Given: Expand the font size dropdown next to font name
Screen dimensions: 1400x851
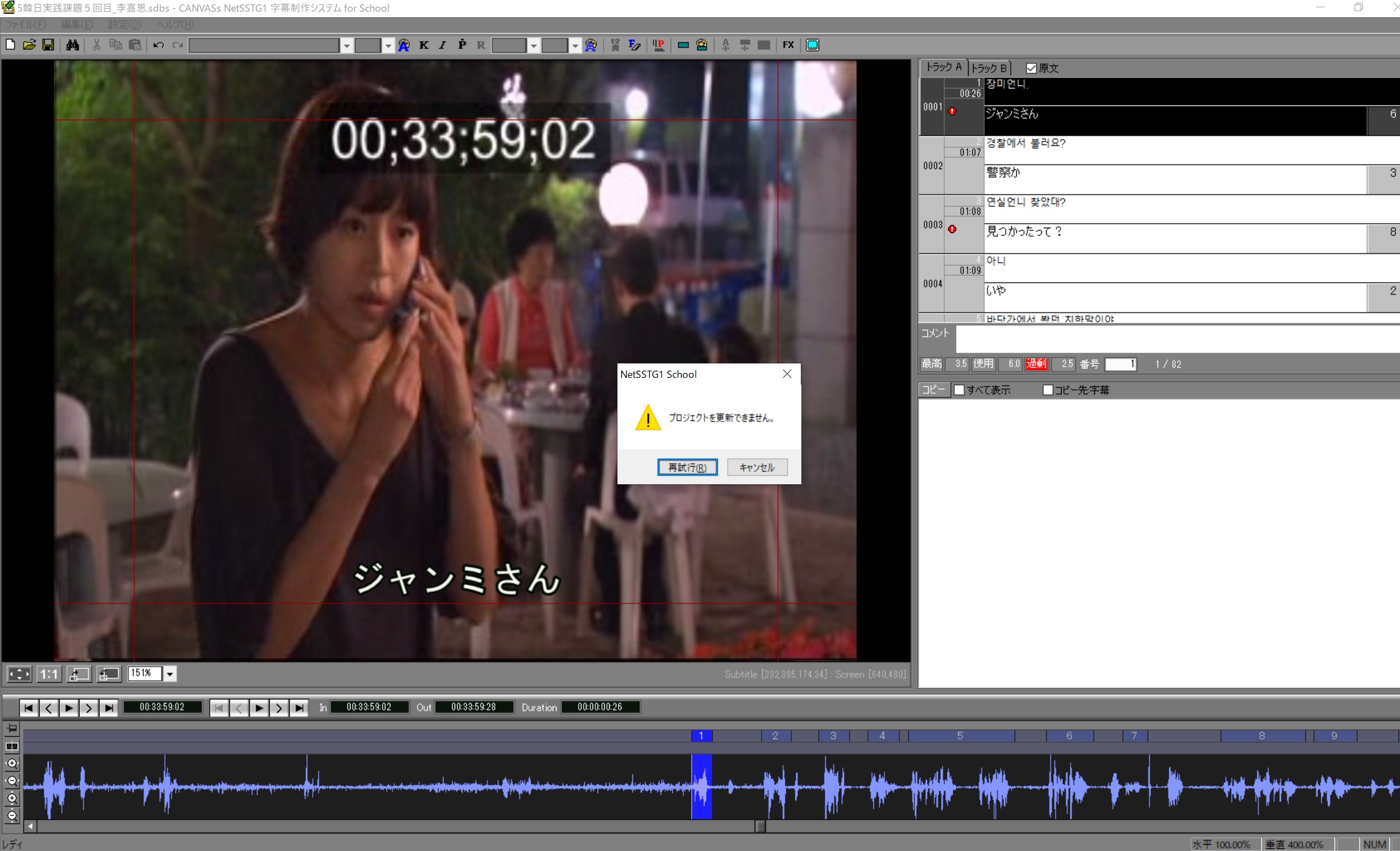Looking at the screenshot, I should click(388, 45).
